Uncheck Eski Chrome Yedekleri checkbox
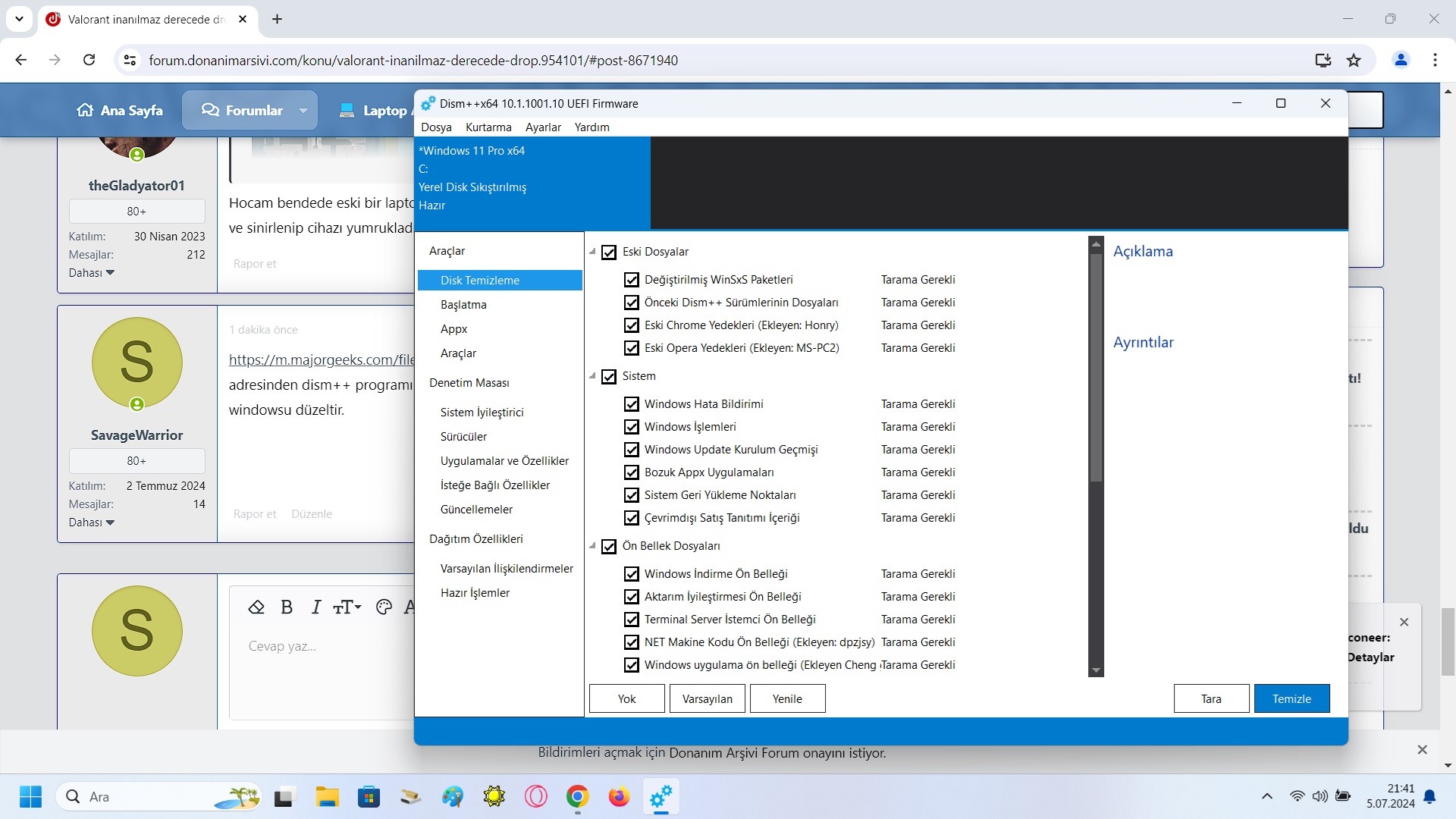This screenshot has height=819, width=1456. tap(632, 325)
